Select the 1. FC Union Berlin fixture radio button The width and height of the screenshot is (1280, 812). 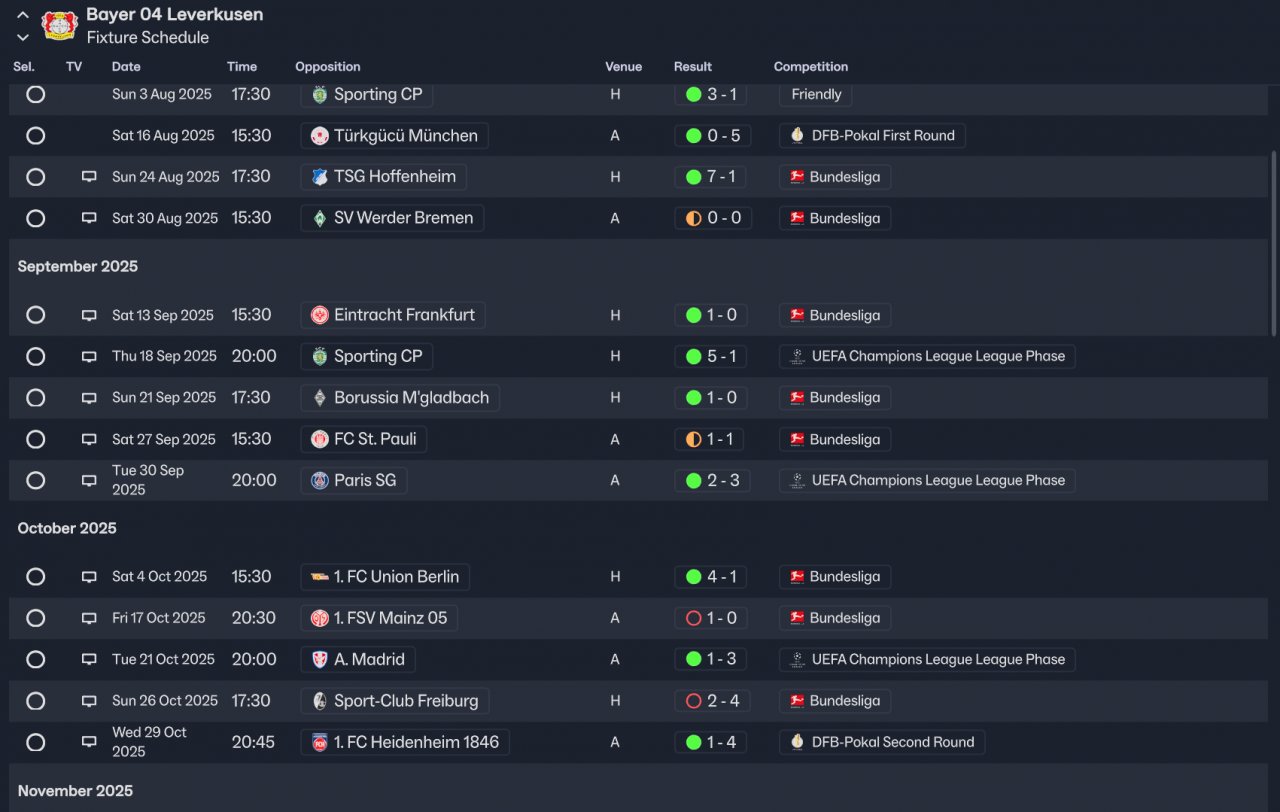(x=36, y=577)
